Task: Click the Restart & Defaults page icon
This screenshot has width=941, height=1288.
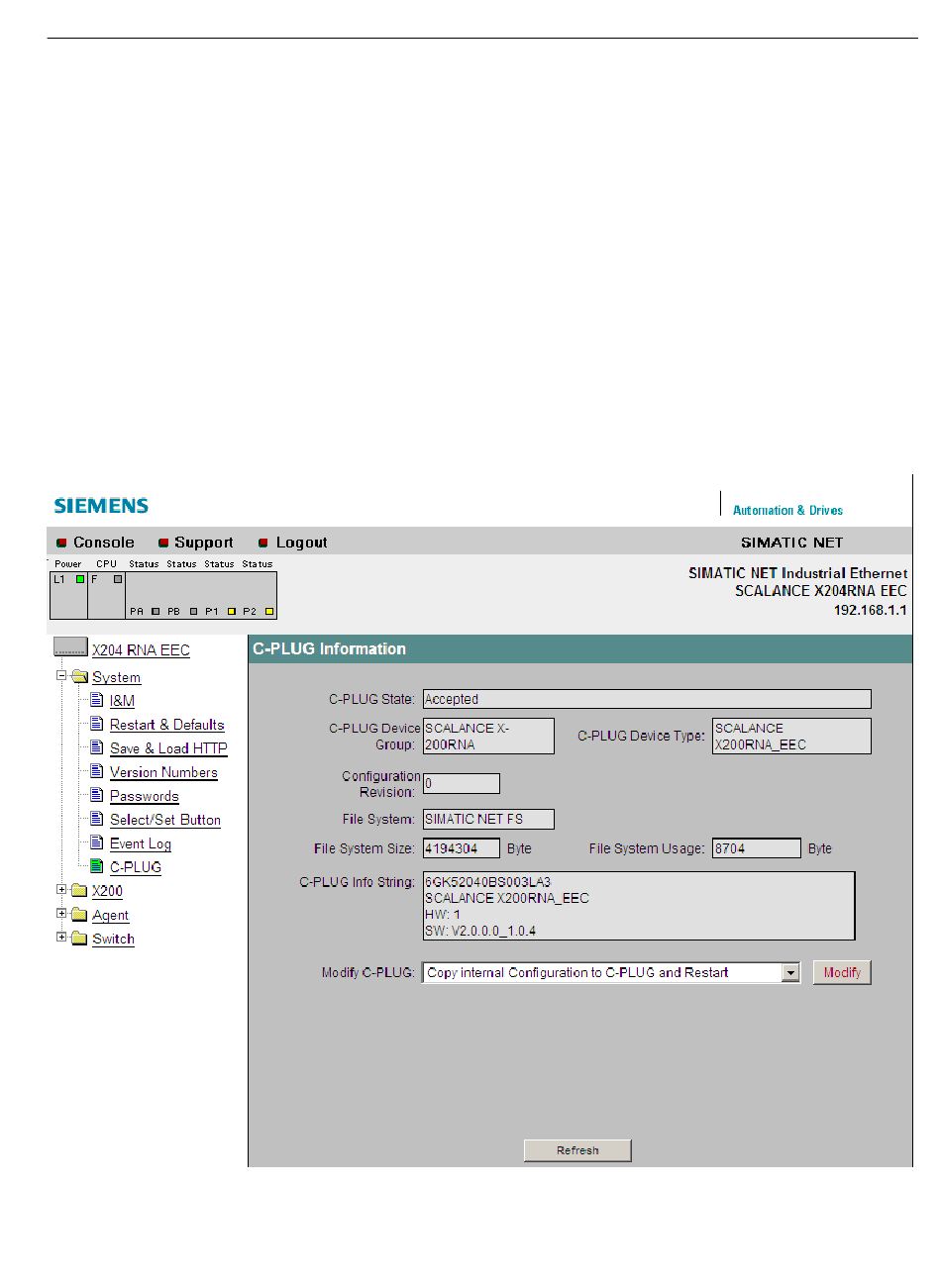Action: point(97,724)
